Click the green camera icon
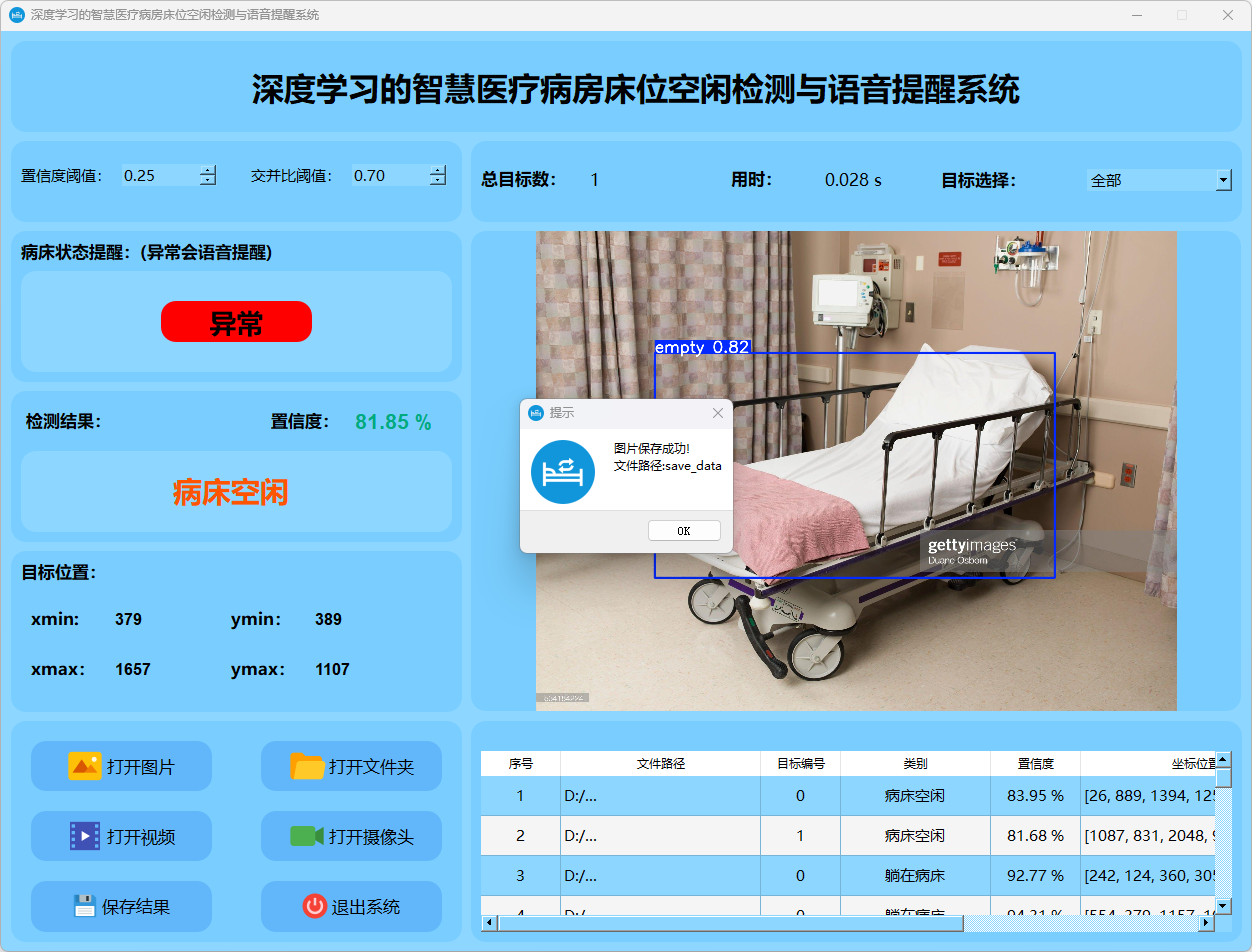The height and width of the screenshot is (952, 1252). (x=307, y=836)
